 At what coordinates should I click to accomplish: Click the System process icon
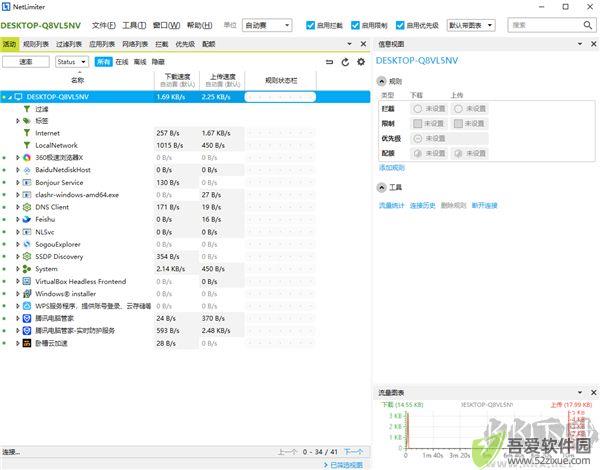click(27, 269)
